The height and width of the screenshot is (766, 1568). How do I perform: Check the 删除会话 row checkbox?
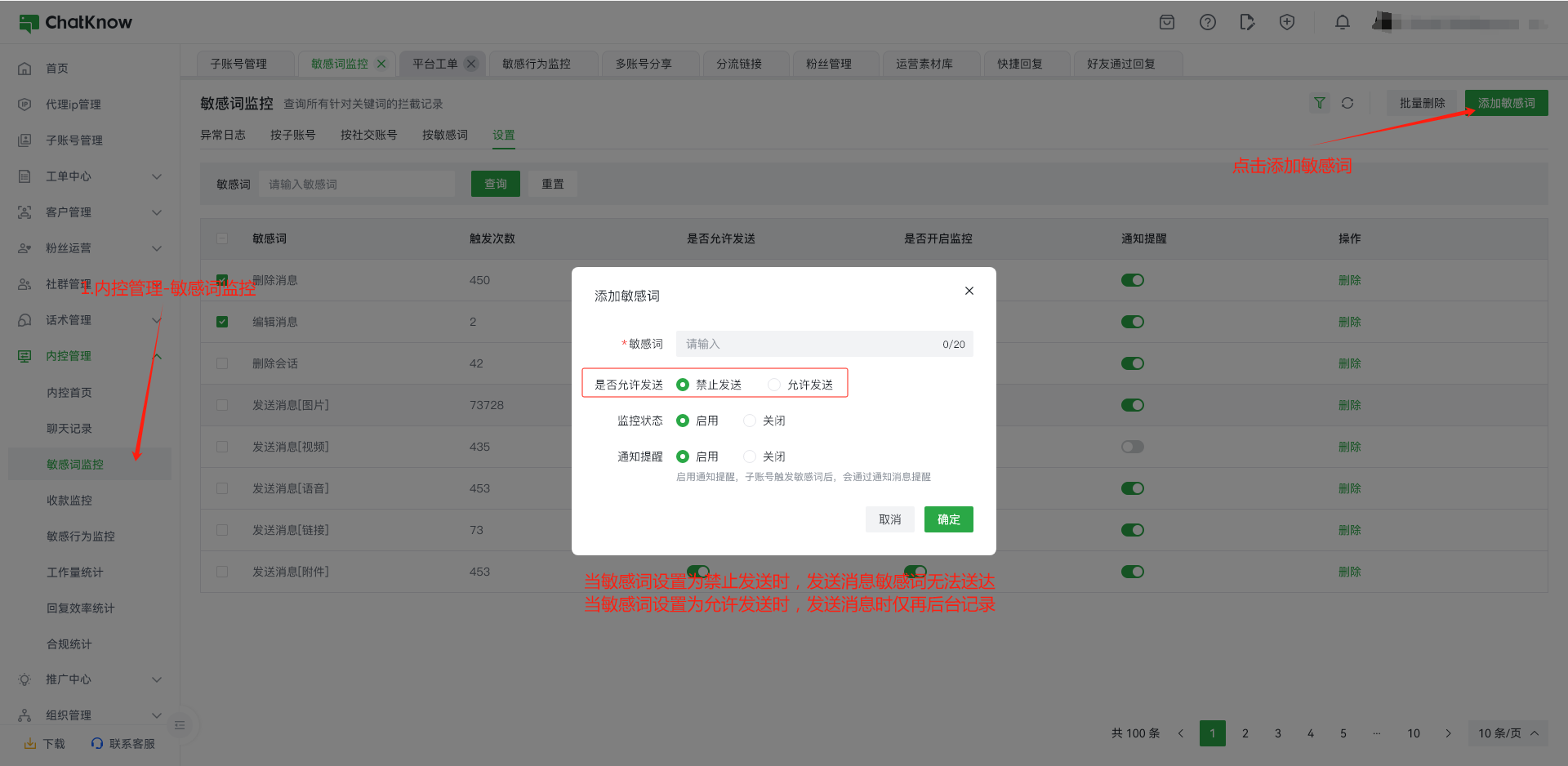pyautogui.click(x=222, y=363)
